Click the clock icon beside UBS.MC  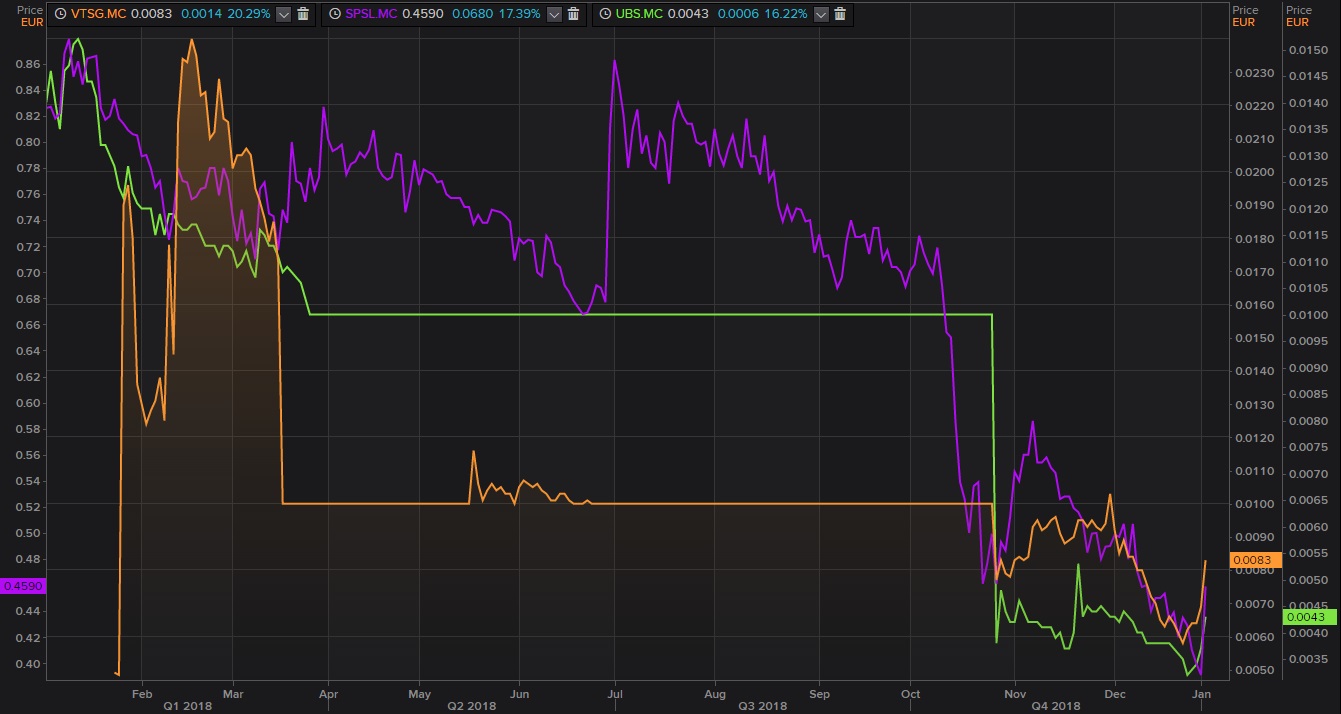pyautogui.click(x=604, y=14)
